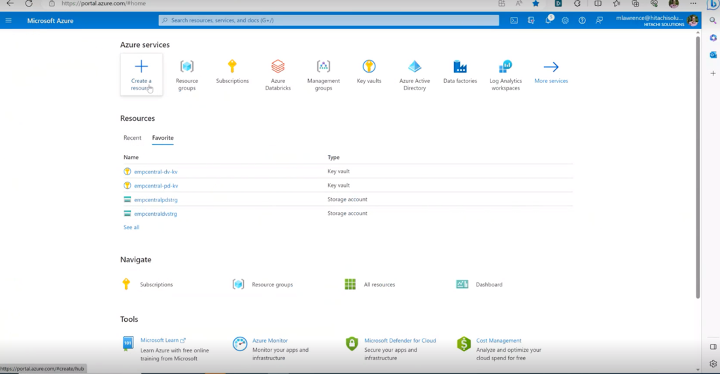The width and height of the screenshot is (720, 374).
Task: Open browser settings ellipsis menu
Action: pyautogui.click(x=693, y=4)
